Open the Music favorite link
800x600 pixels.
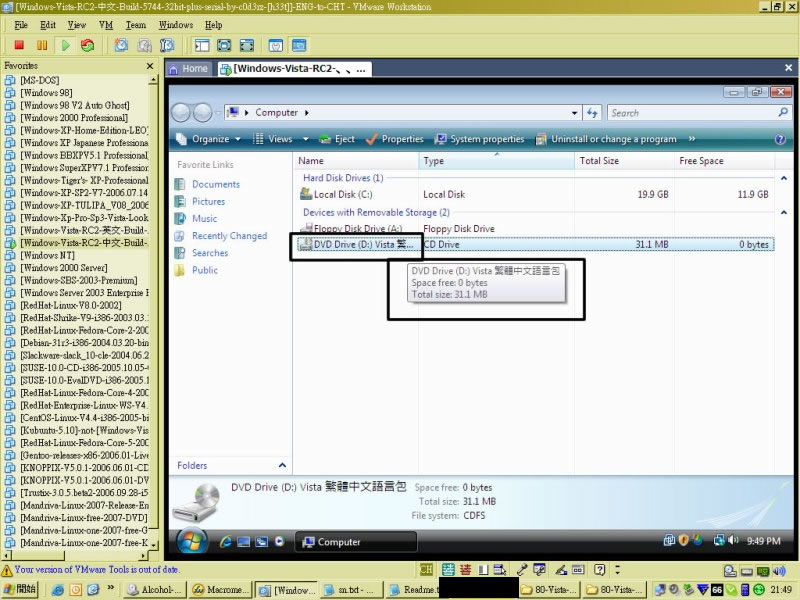[x=196, y=218]
